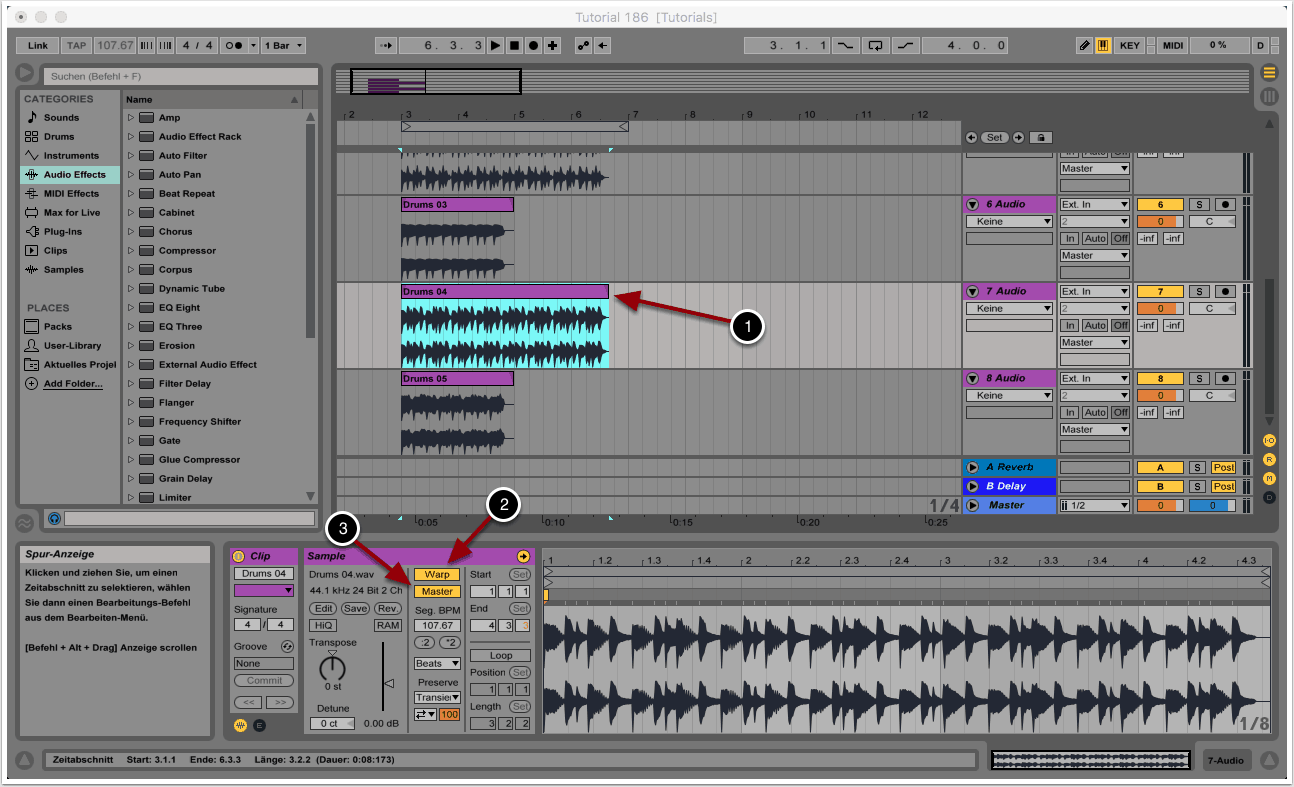The height and width of the screenshot is (787, 1294).
Task: Select the Drums category in browser
Action: click(x=59, y=137)
